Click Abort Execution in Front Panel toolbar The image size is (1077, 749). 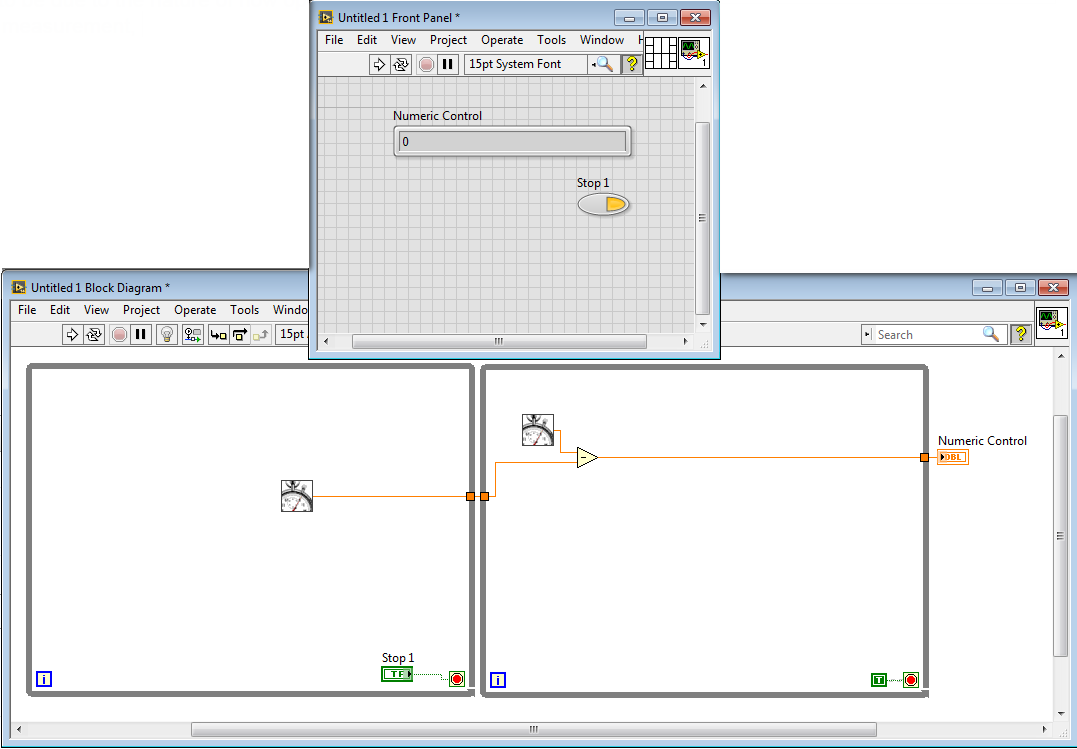pos(427,65)
